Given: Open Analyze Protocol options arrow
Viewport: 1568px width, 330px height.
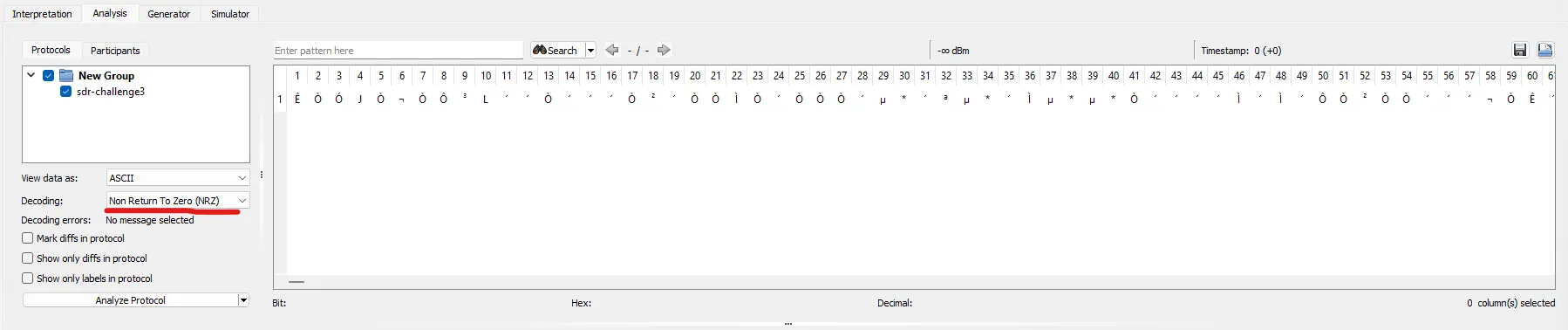Looking at the screenshot, I should coord(243,300).
